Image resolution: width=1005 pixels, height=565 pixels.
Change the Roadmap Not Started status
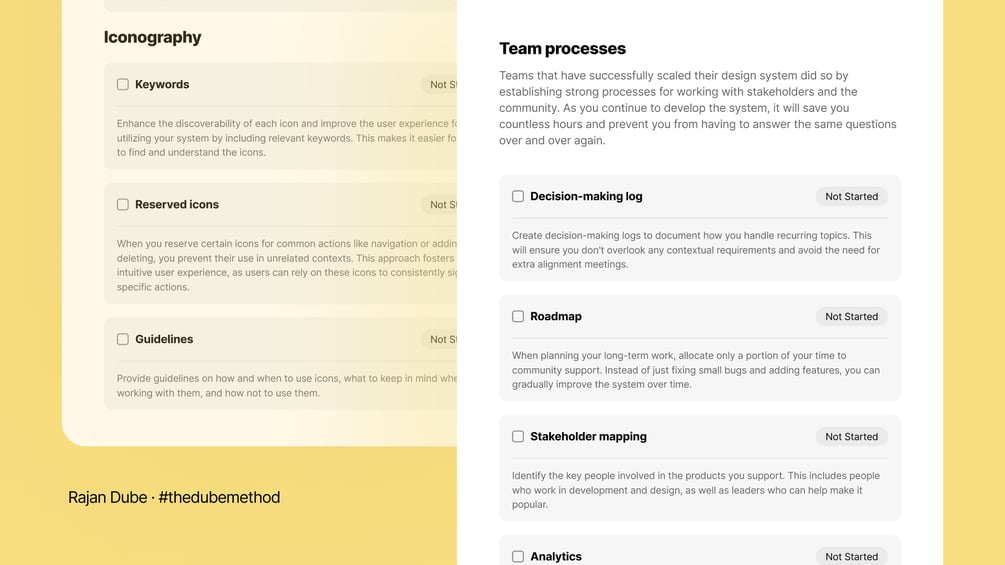851,317
